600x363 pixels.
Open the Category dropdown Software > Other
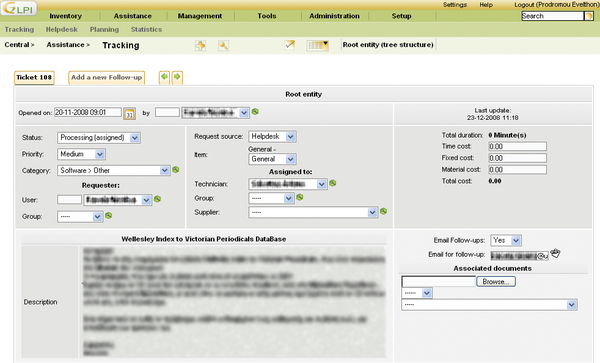coord(114,171)
